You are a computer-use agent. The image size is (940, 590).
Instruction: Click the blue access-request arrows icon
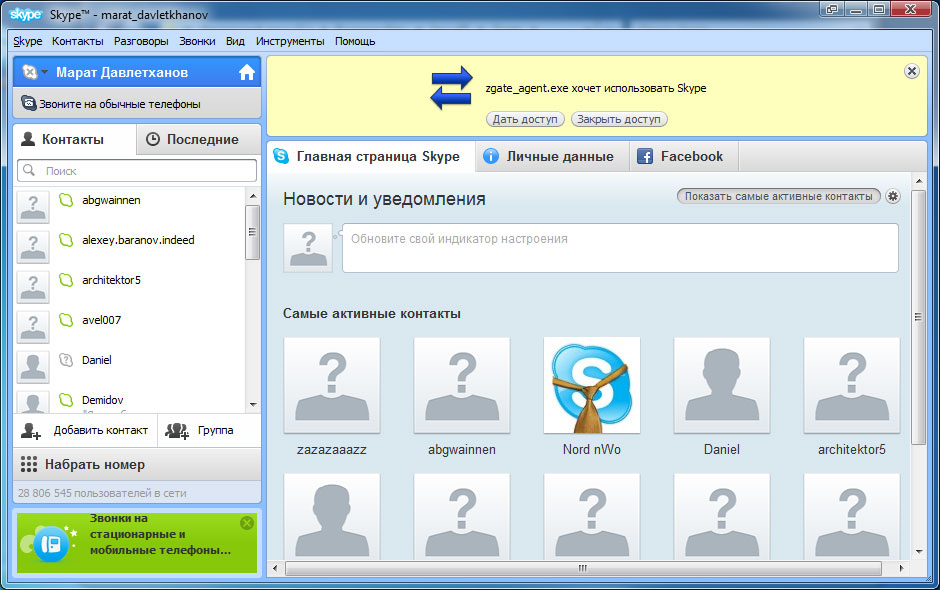coord(451,88)
